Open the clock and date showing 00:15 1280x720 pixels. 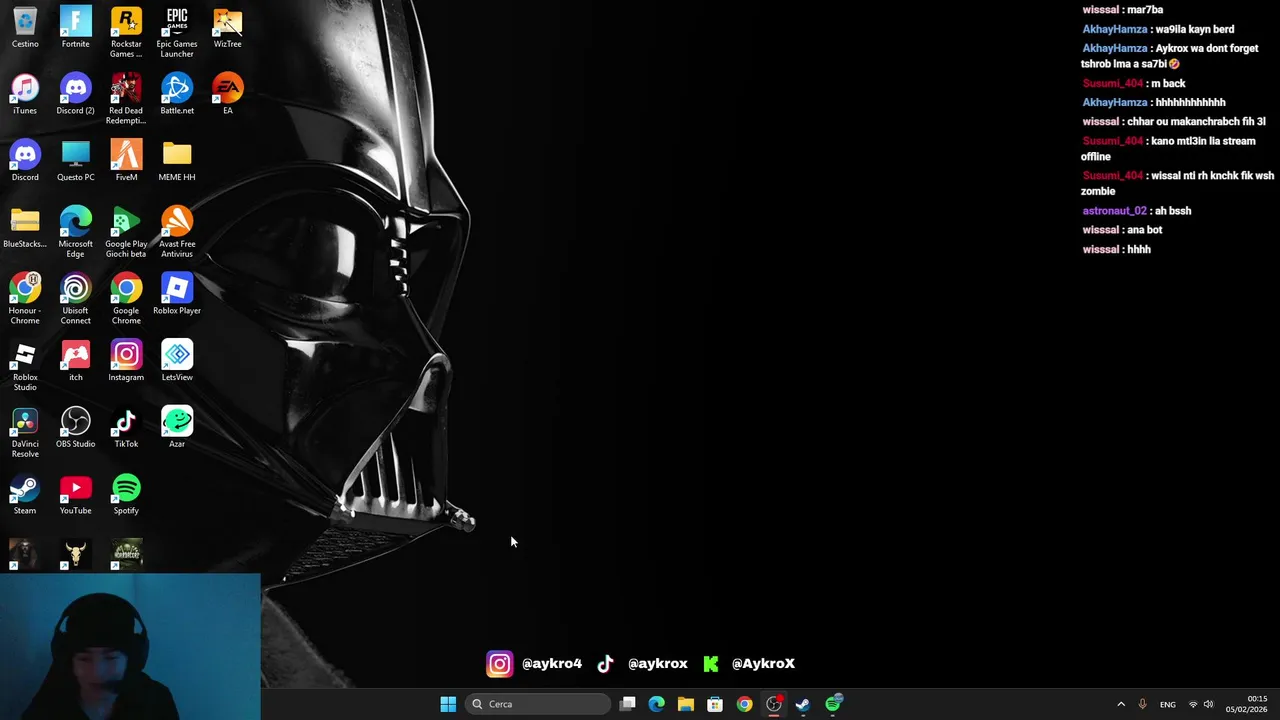pyautogui.click(x=1247, y=704)
